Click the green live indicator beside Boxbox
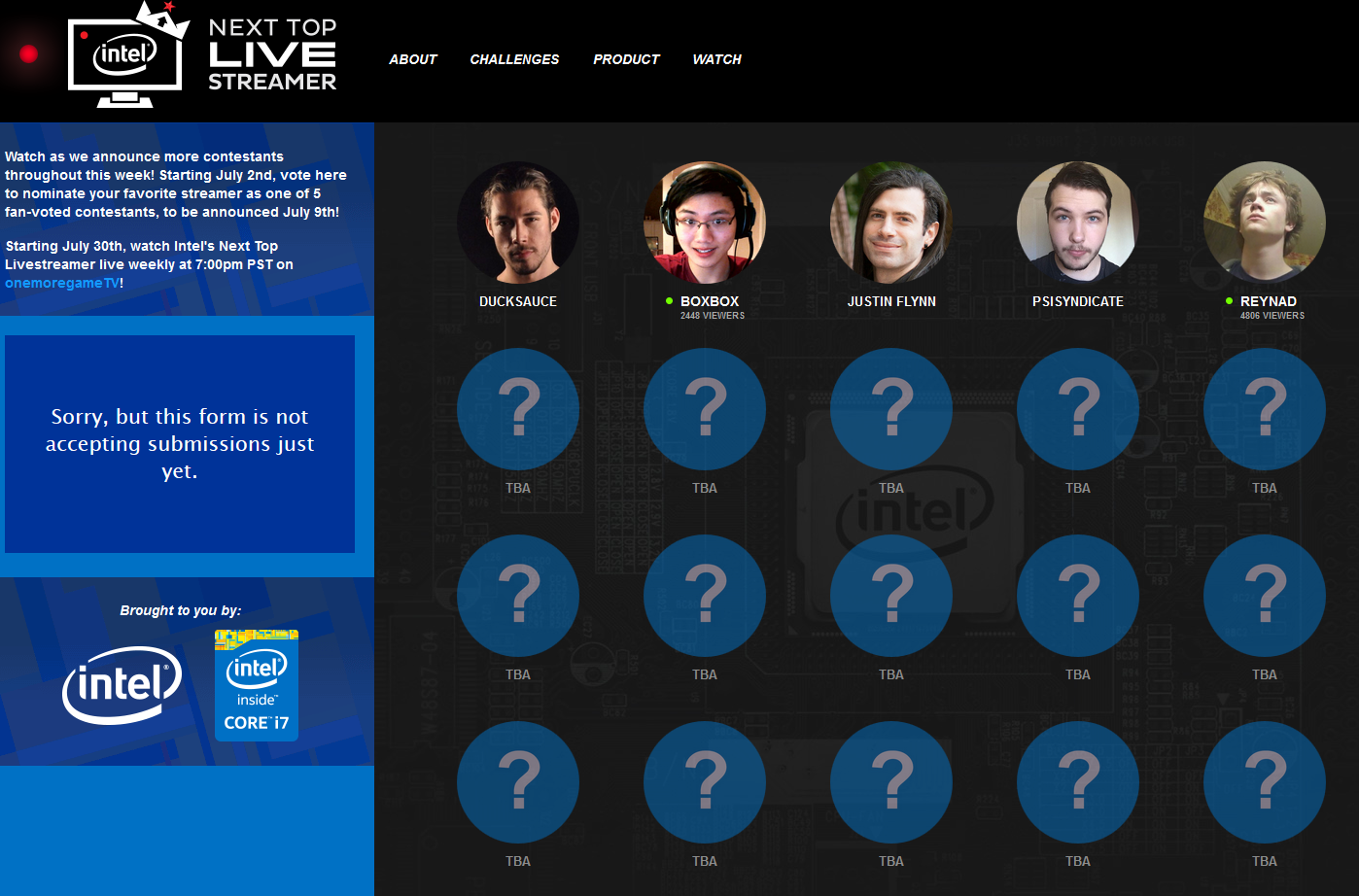The image size is (1359, 896). [x=671, y=301]
